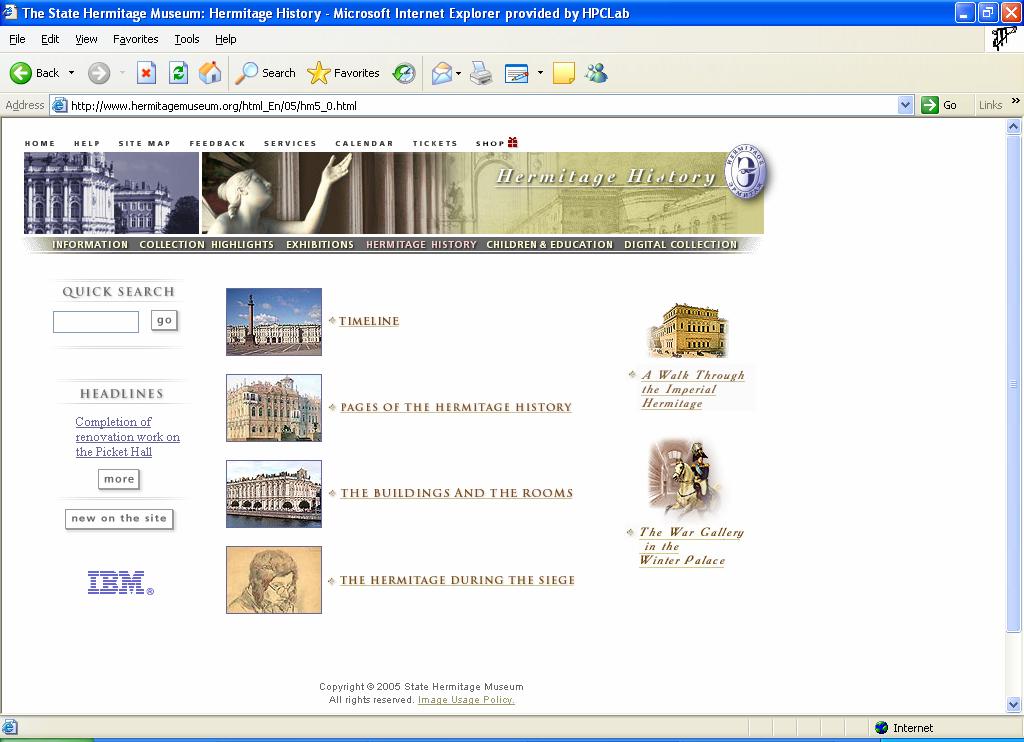The height and width of the screenshot is (742, 1024).
Task: Click the vertical scrollbar down arrow
Action: click(x=1014, y=704)
